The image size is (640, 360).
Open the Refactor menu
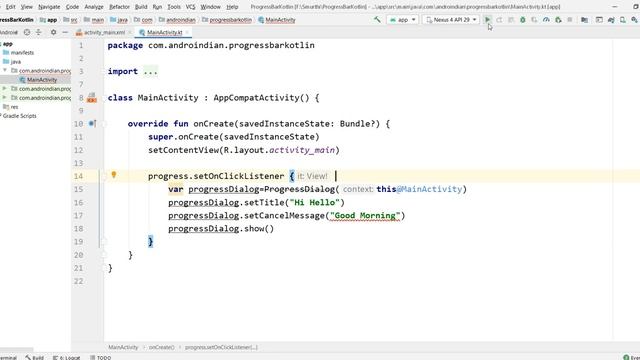click(x=119, y=7)
